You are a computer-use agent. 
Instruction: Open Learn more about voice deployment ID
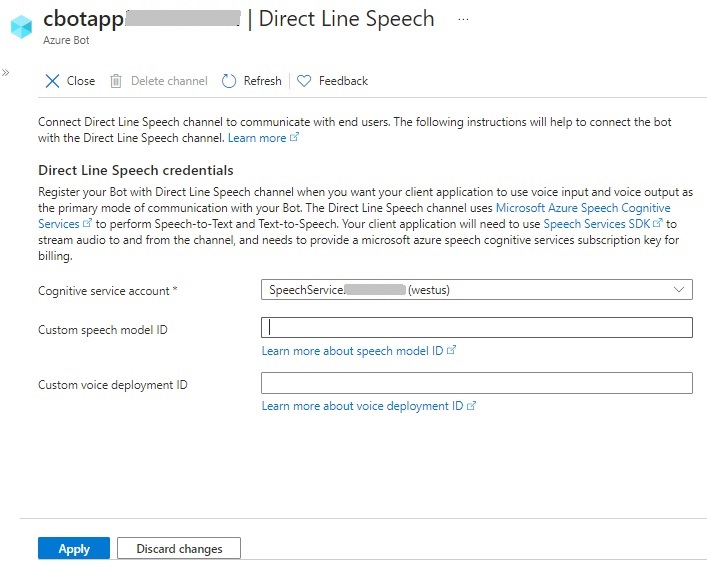tap(362, 406)
